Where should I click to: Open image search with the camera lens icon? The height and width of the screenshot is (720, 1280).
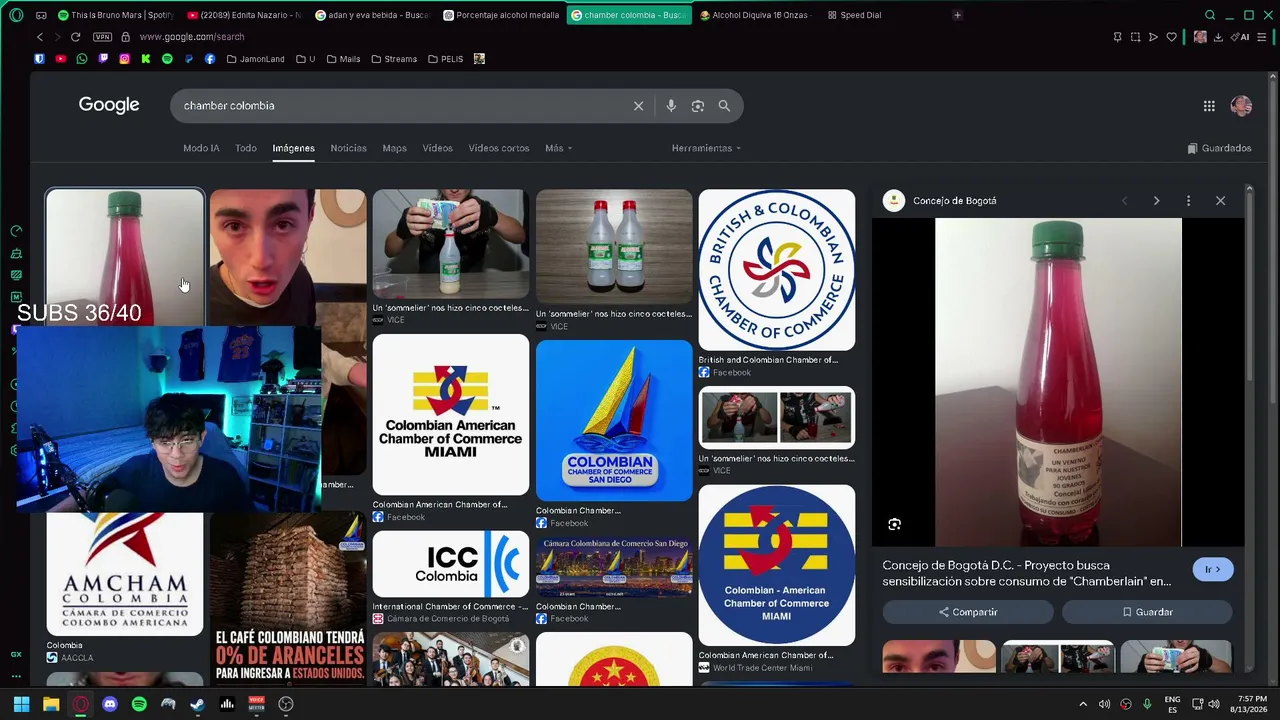point(698,106)
